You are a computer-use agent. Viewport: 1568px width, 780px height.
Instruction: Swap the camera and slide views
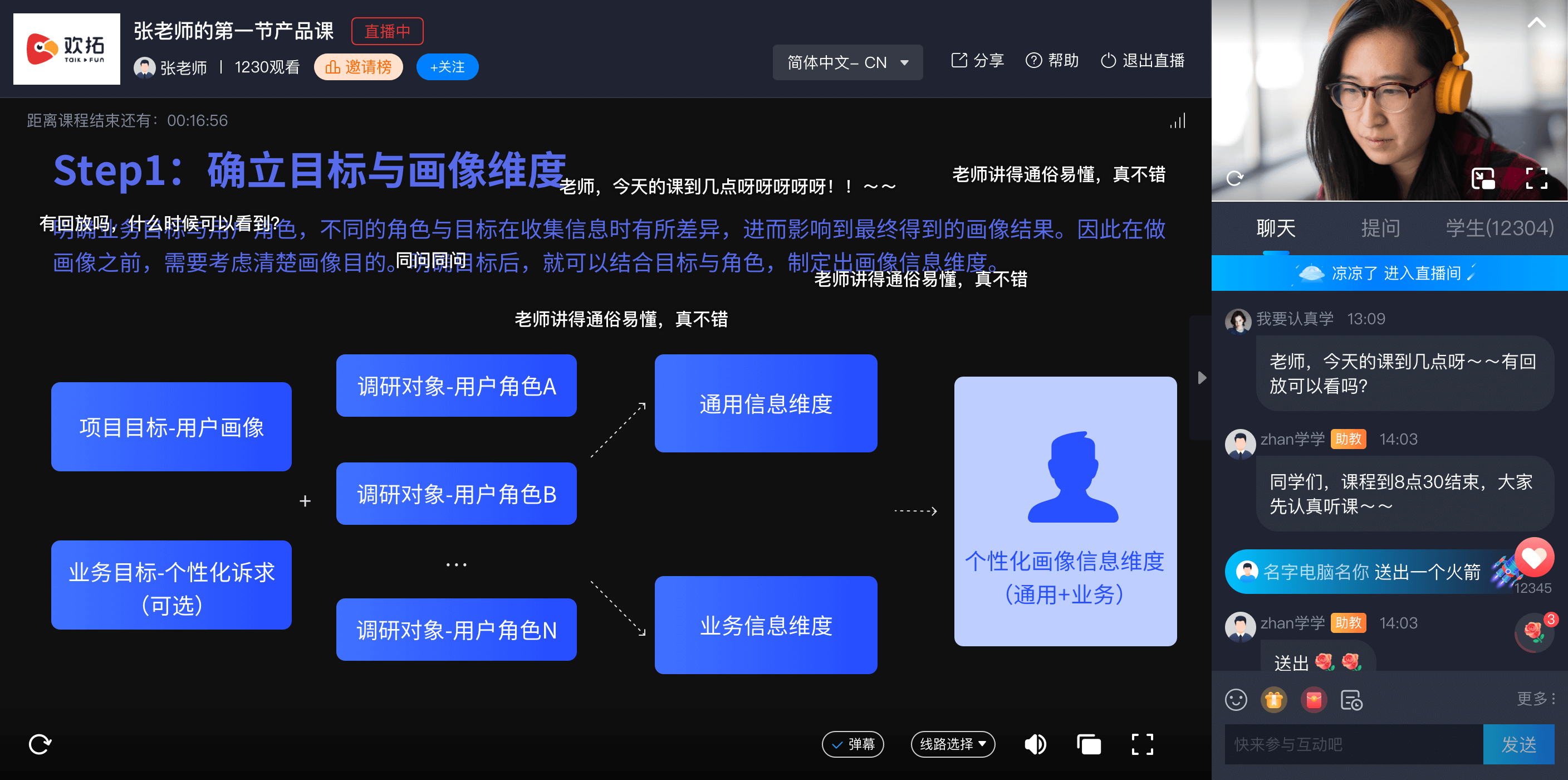tap(1483, 178)
